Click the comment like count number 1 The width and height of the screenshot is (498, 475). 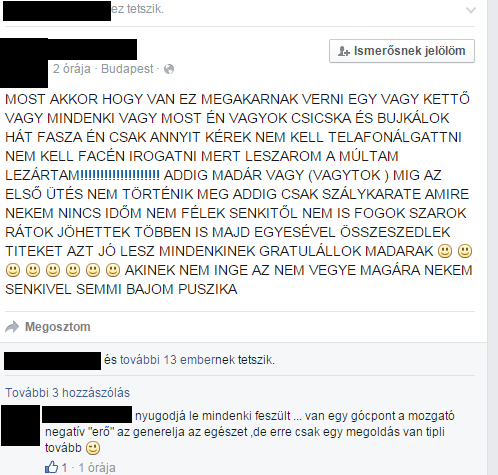click(64, 468)
